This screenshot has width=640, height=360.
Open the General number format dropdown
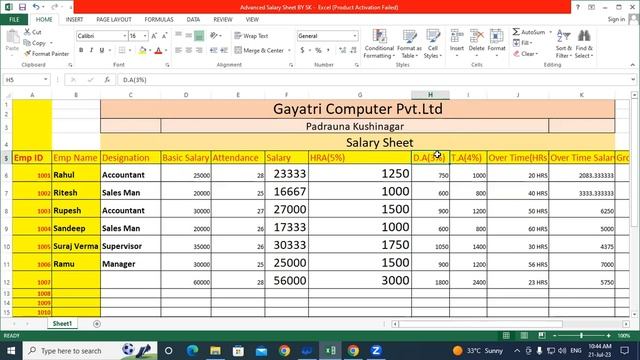click(x=355, y=36)
